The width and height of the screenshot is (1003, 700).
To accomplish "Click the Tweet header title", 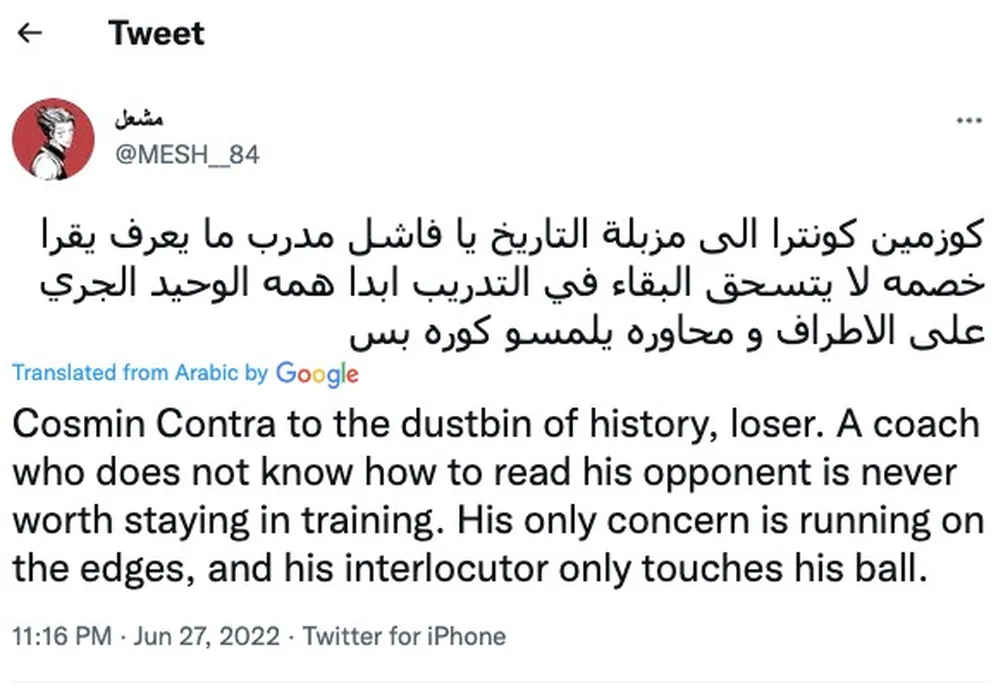I will pyautogui.click(x=156, y=33).
